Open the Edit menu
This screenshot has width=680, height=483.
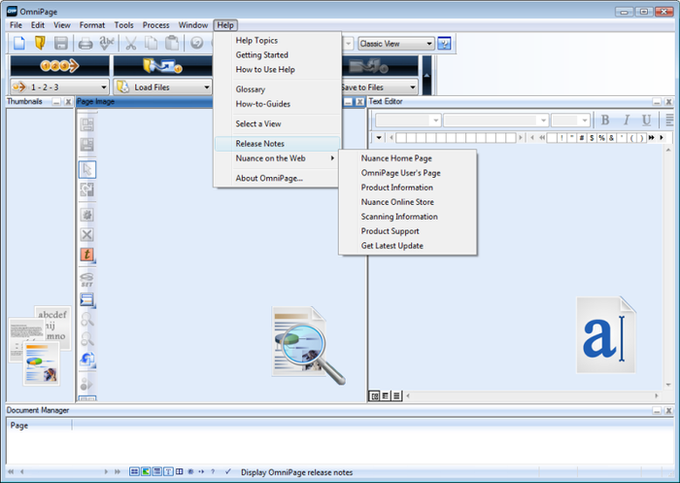coord(38,25)
